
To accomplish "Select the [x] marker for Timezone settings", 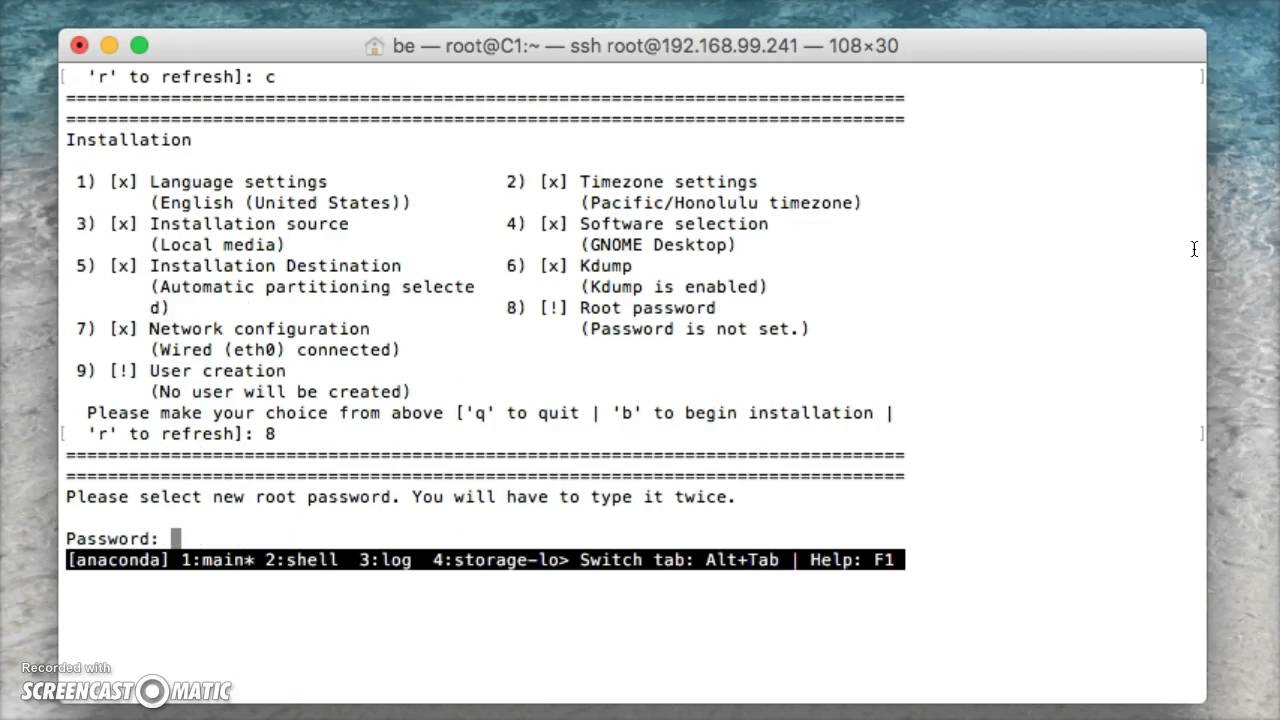I will tap(553, 182).
